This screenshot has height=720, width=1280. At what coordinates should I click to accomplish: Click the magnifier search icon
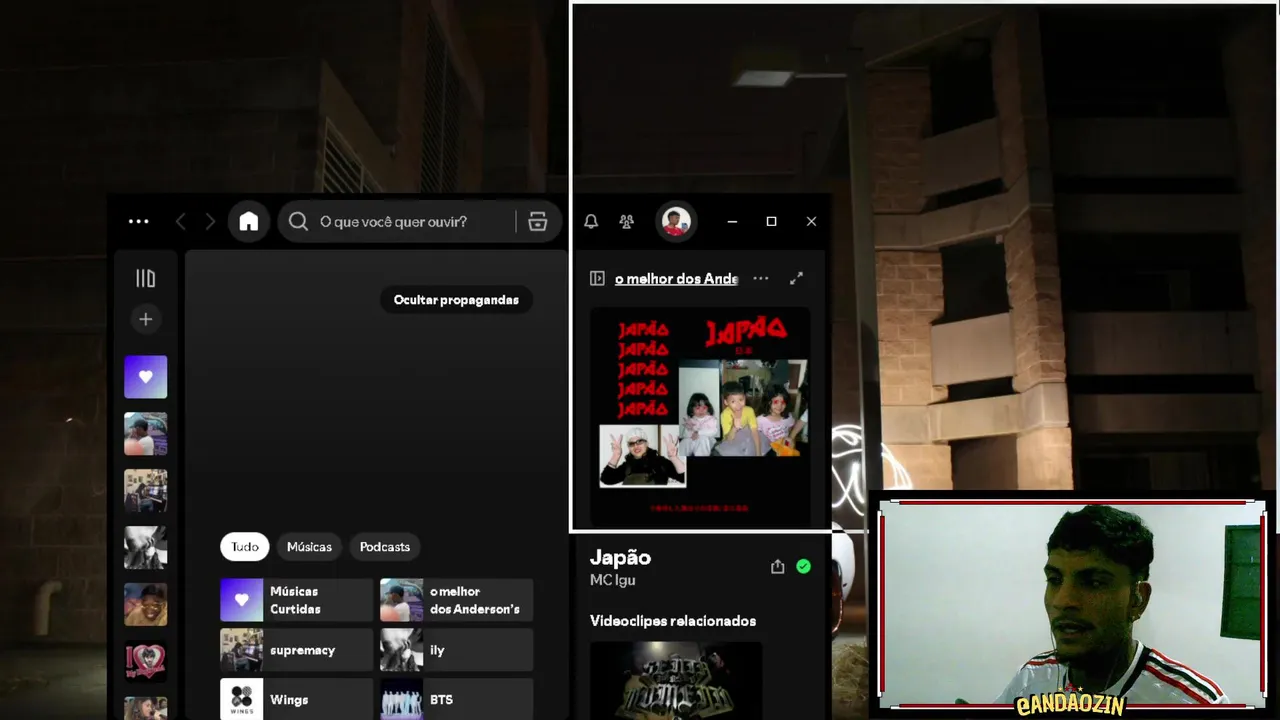coord(298,222)
